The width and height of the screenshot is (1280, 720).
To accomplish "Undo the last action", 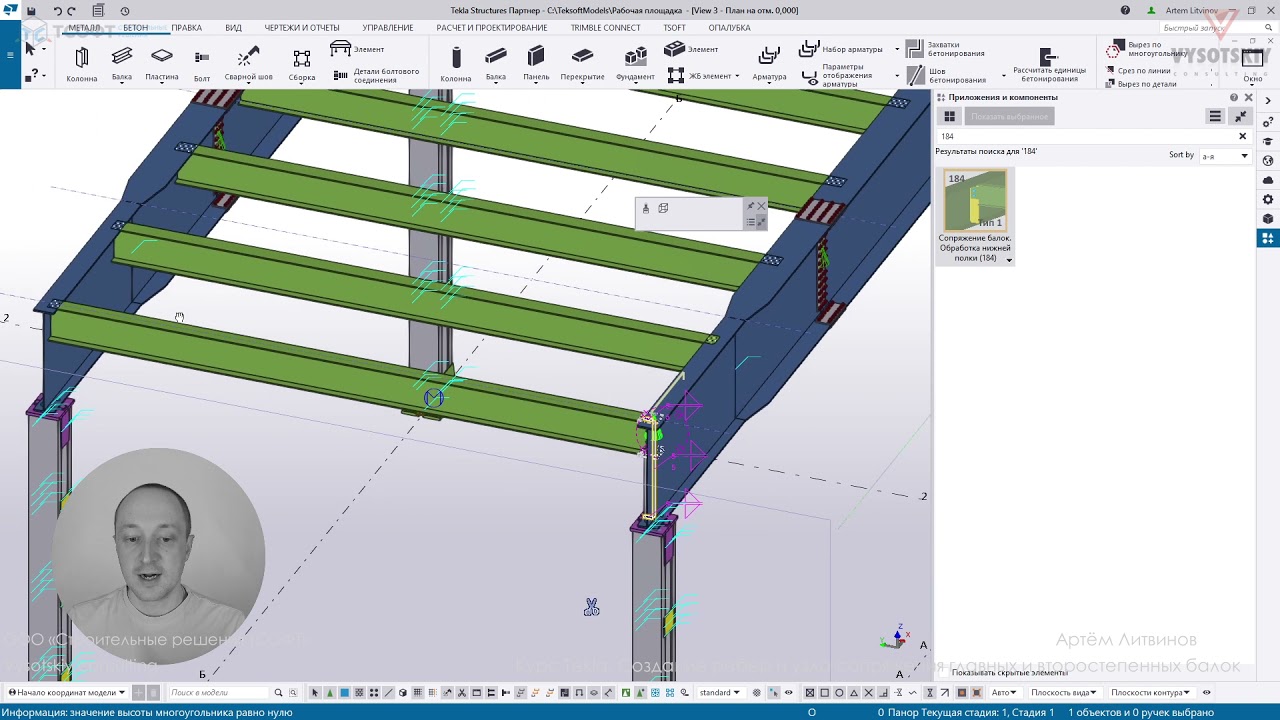I will (x=57, y=11).
